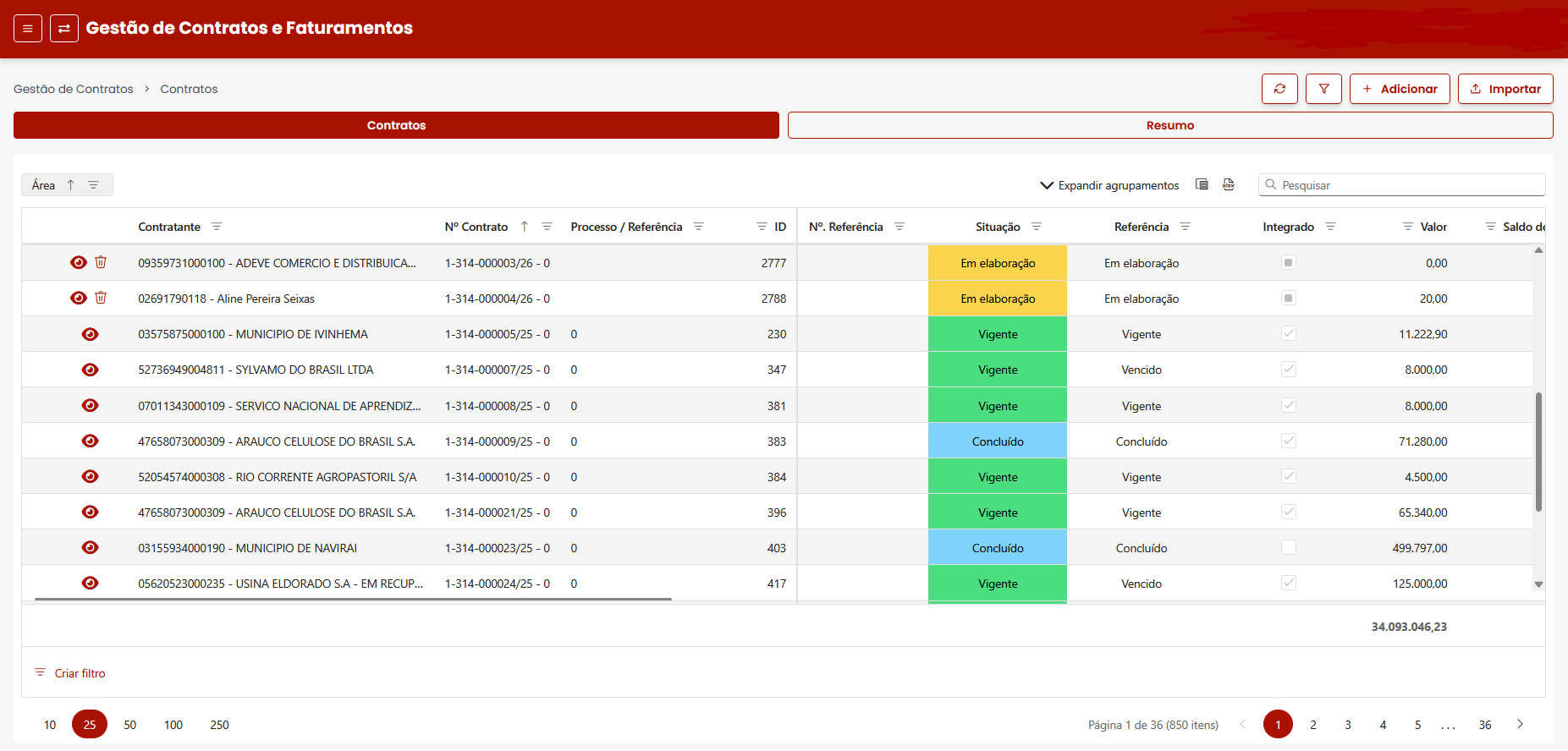View the MUNICIPIO DE IVINHEMA contract
This screenshot has height=751, width=1568.
click(x=91, y=334)
